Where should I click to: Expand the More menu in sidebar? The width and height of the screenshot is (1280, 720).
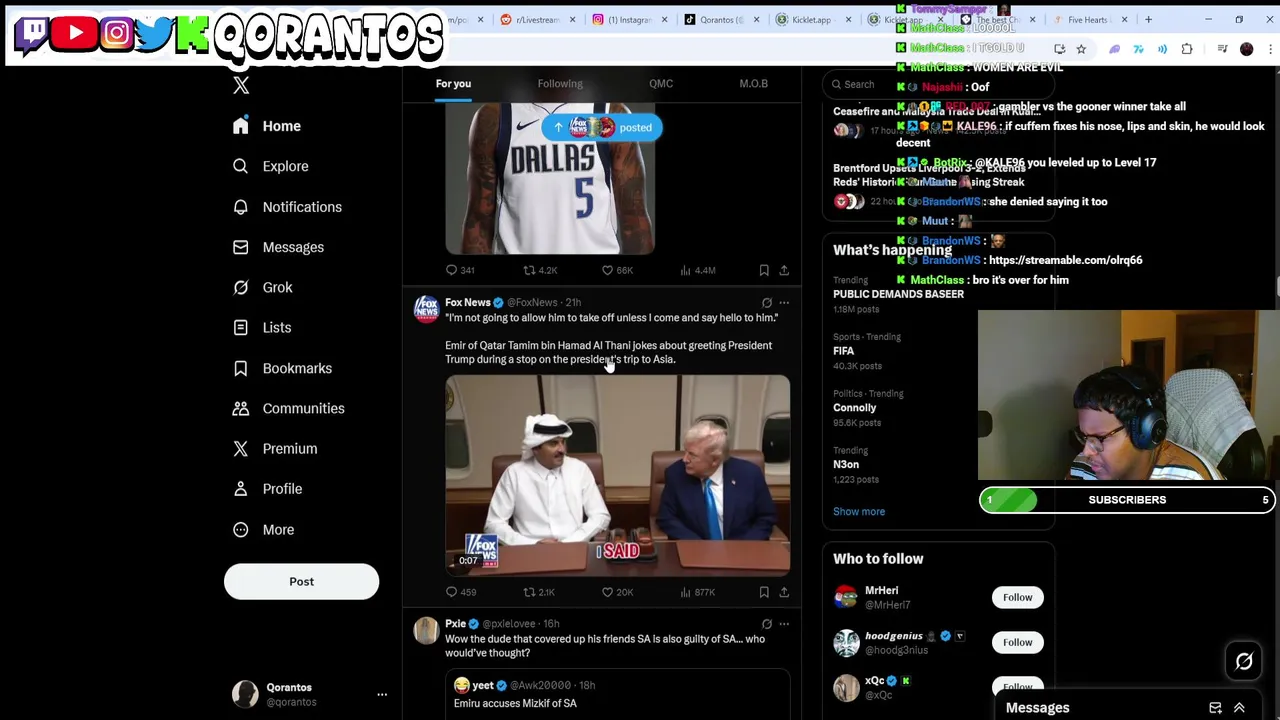pyautogui.click(x=264, y=529)
